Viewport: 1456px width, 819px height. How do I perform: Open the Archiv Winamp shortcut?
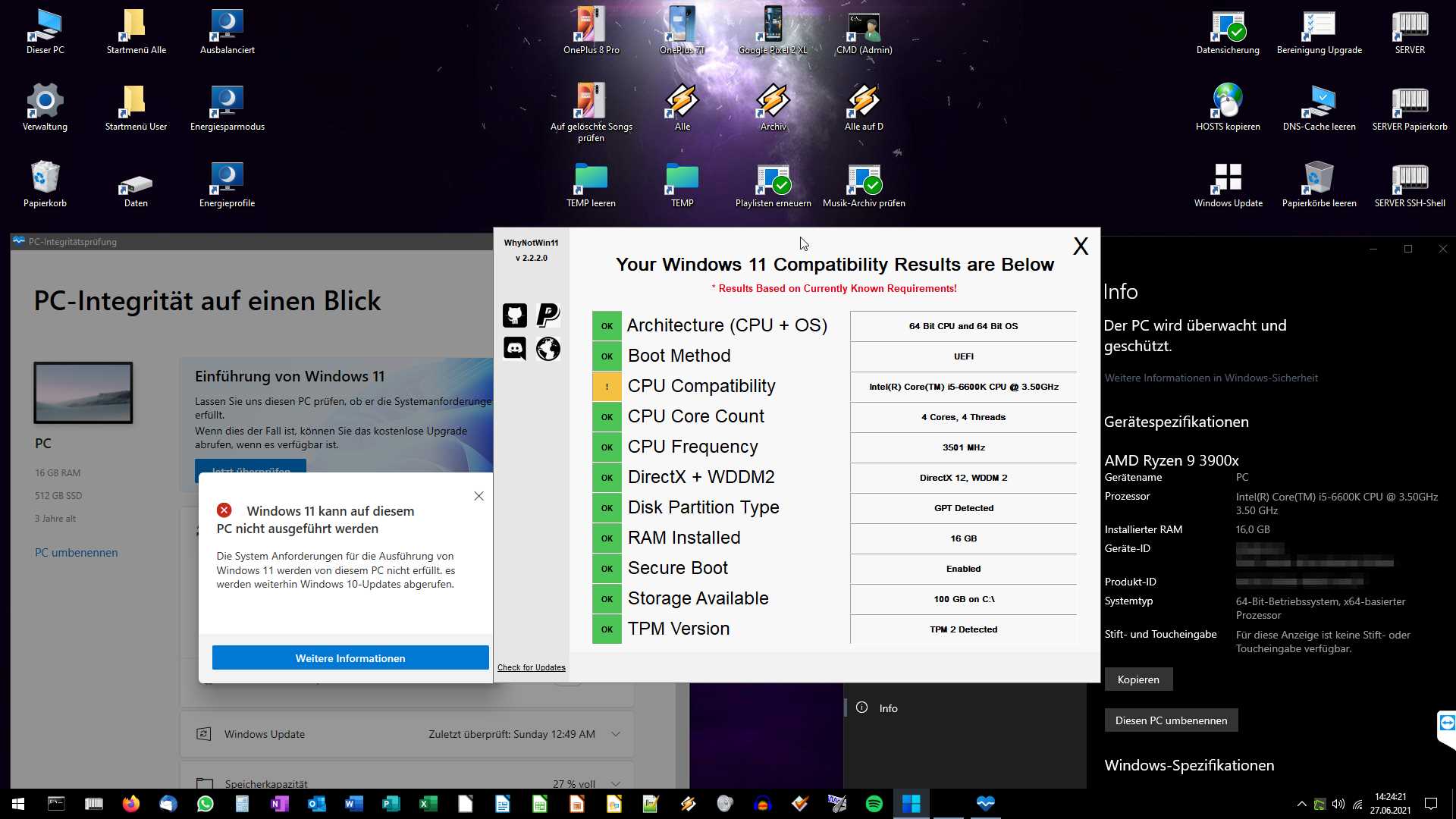pos(773,108)
